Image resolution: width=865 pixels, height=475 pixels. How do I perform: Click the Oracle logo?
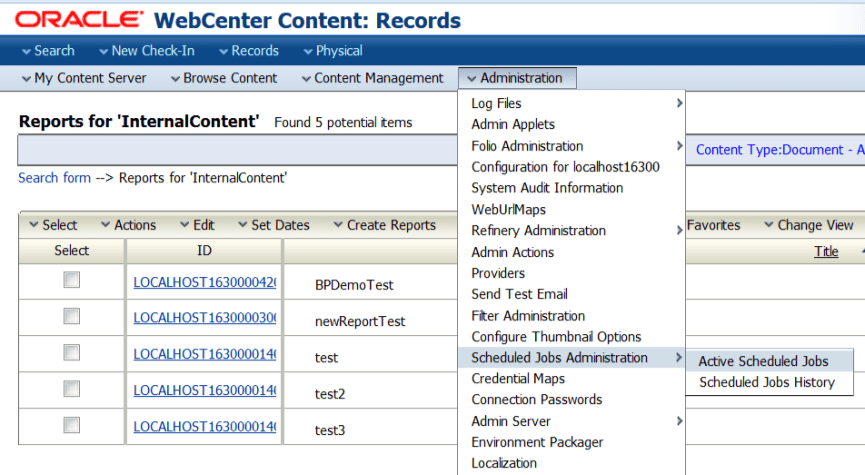coord(78,20)
